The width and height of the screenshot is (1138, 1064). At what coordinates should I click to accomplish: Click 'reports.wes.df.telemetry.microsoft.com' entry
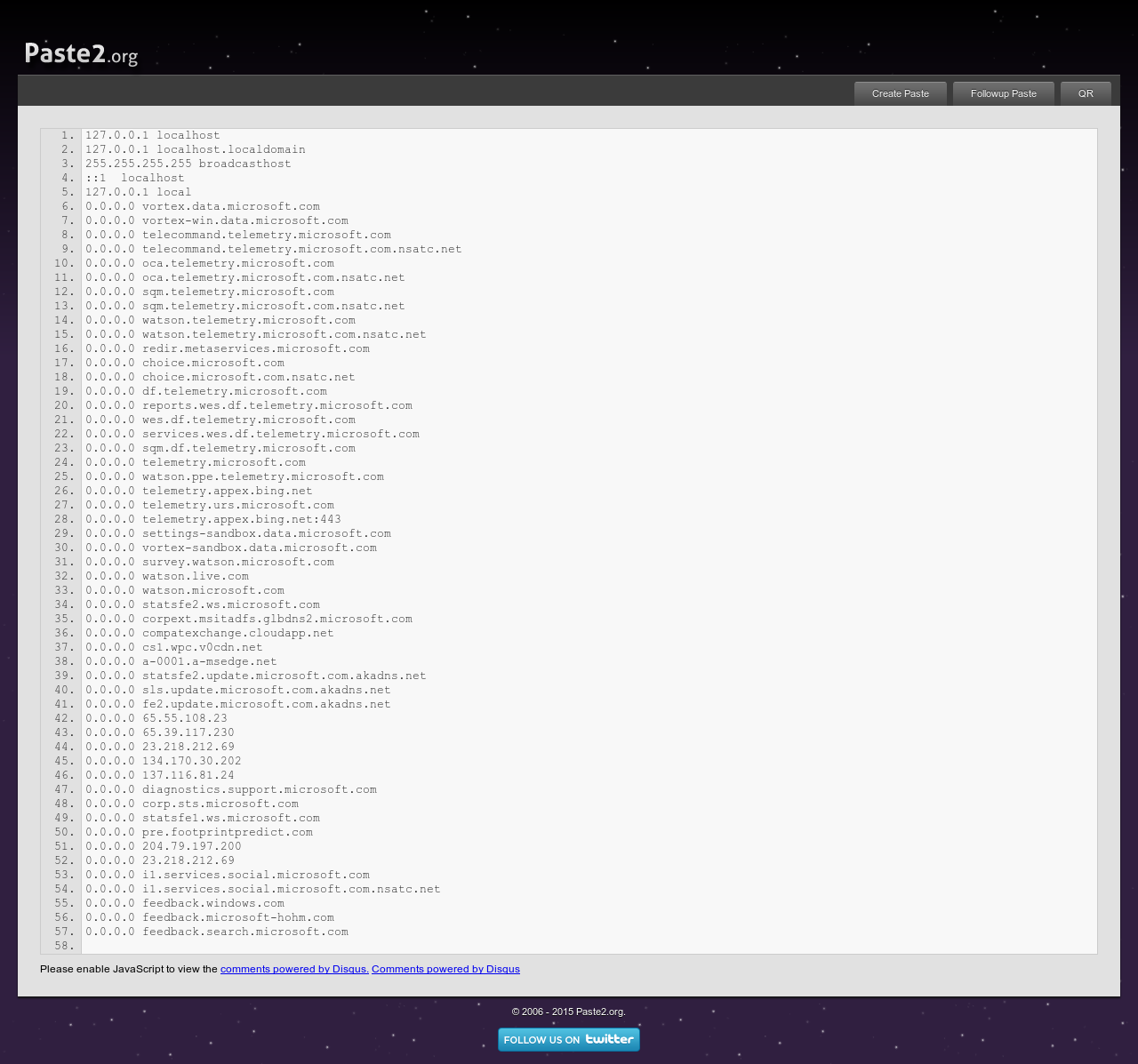click(277, 405)
